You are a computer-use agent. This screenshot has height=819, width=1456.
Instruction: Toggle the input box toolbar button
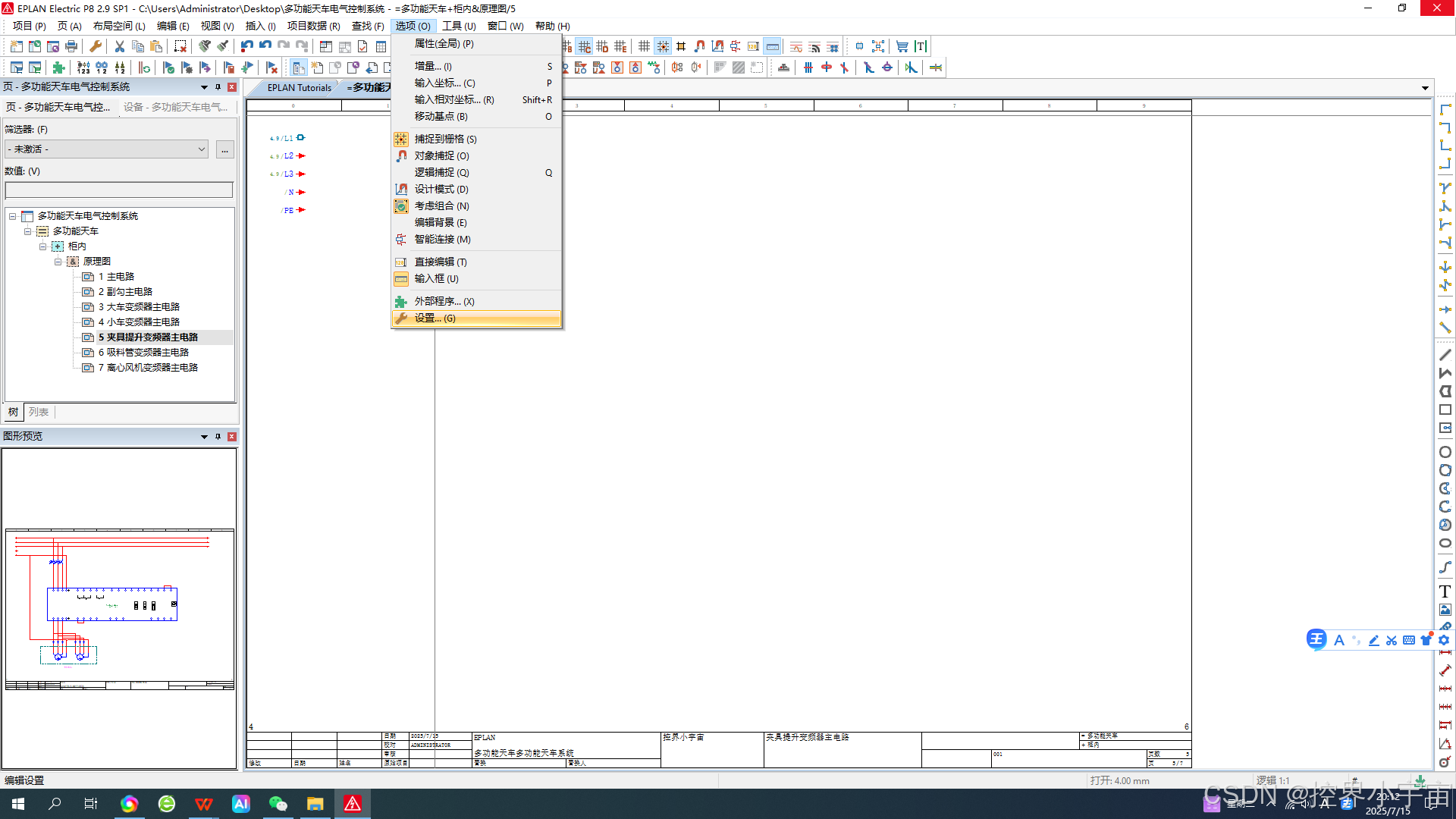click(772, 47)
